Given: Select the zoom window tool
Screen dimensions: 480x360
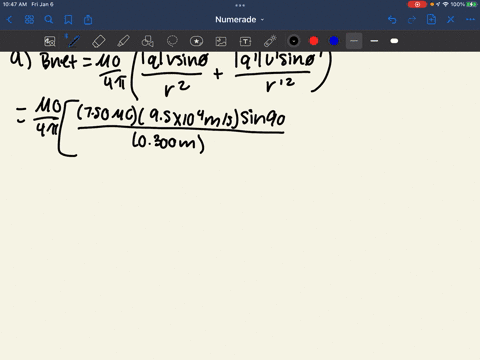Looking at the screenshot, I should [x=50, y=41].
